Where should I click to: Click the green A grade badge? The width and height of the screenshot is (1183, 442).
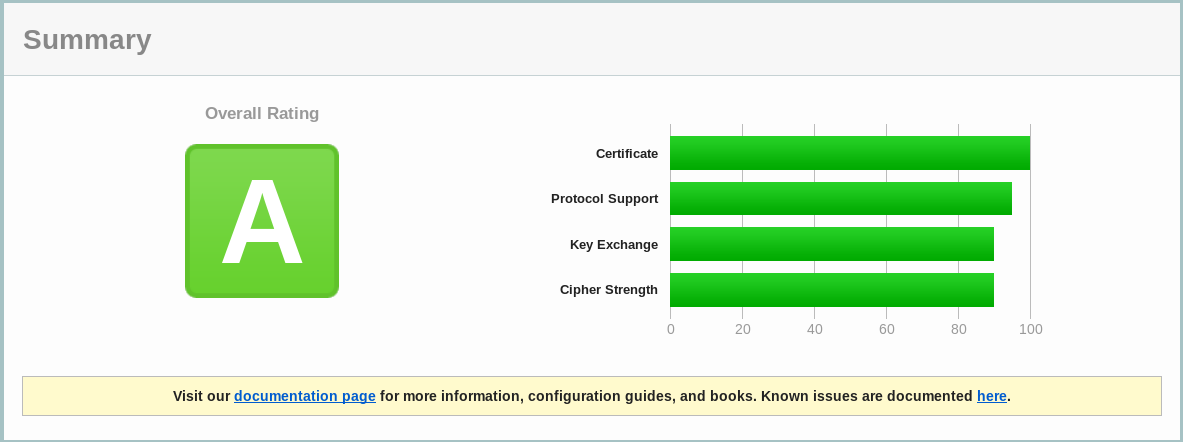(262, 221)
